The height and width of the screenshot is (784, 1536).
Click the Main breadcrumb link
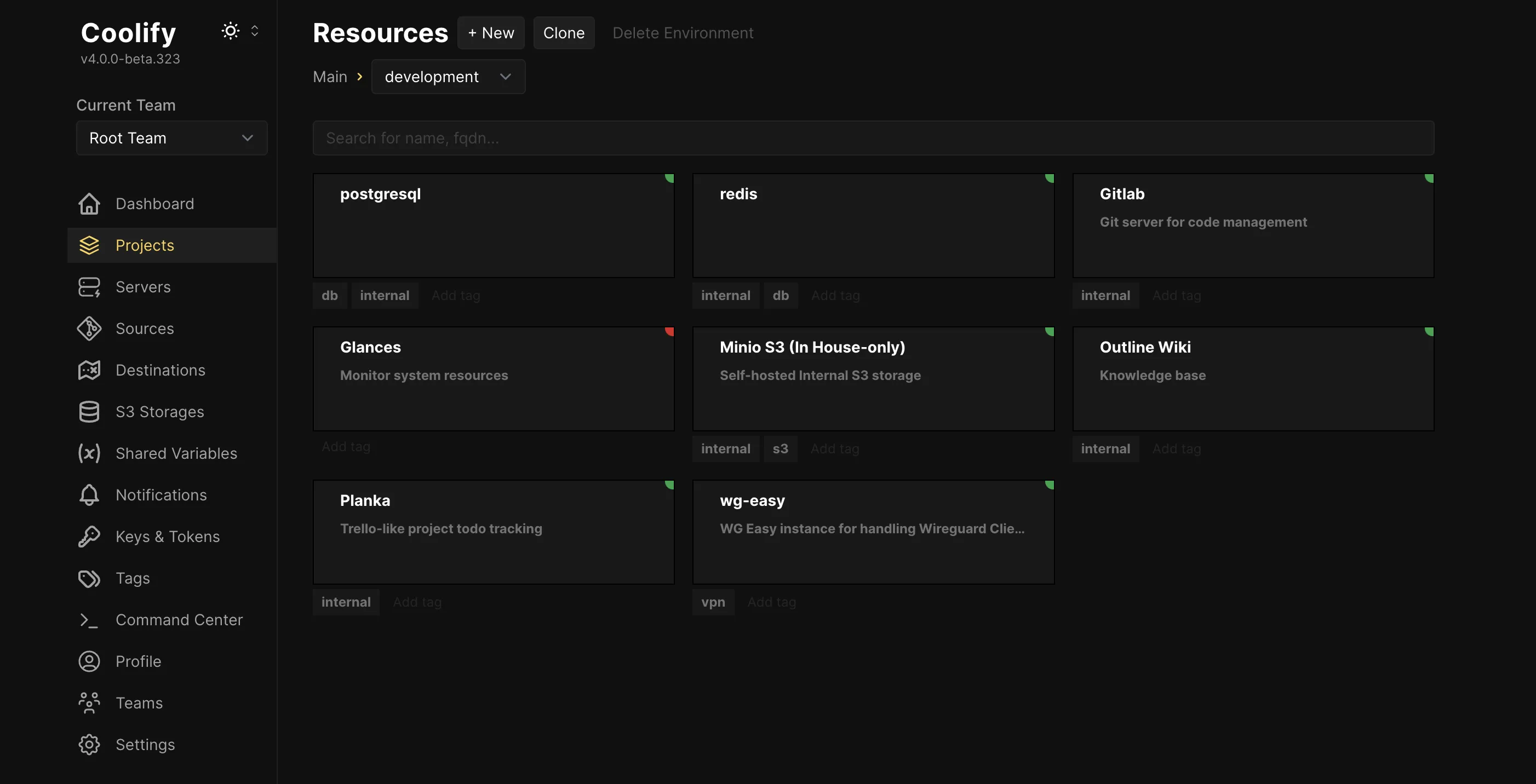(x=330, y=77)
